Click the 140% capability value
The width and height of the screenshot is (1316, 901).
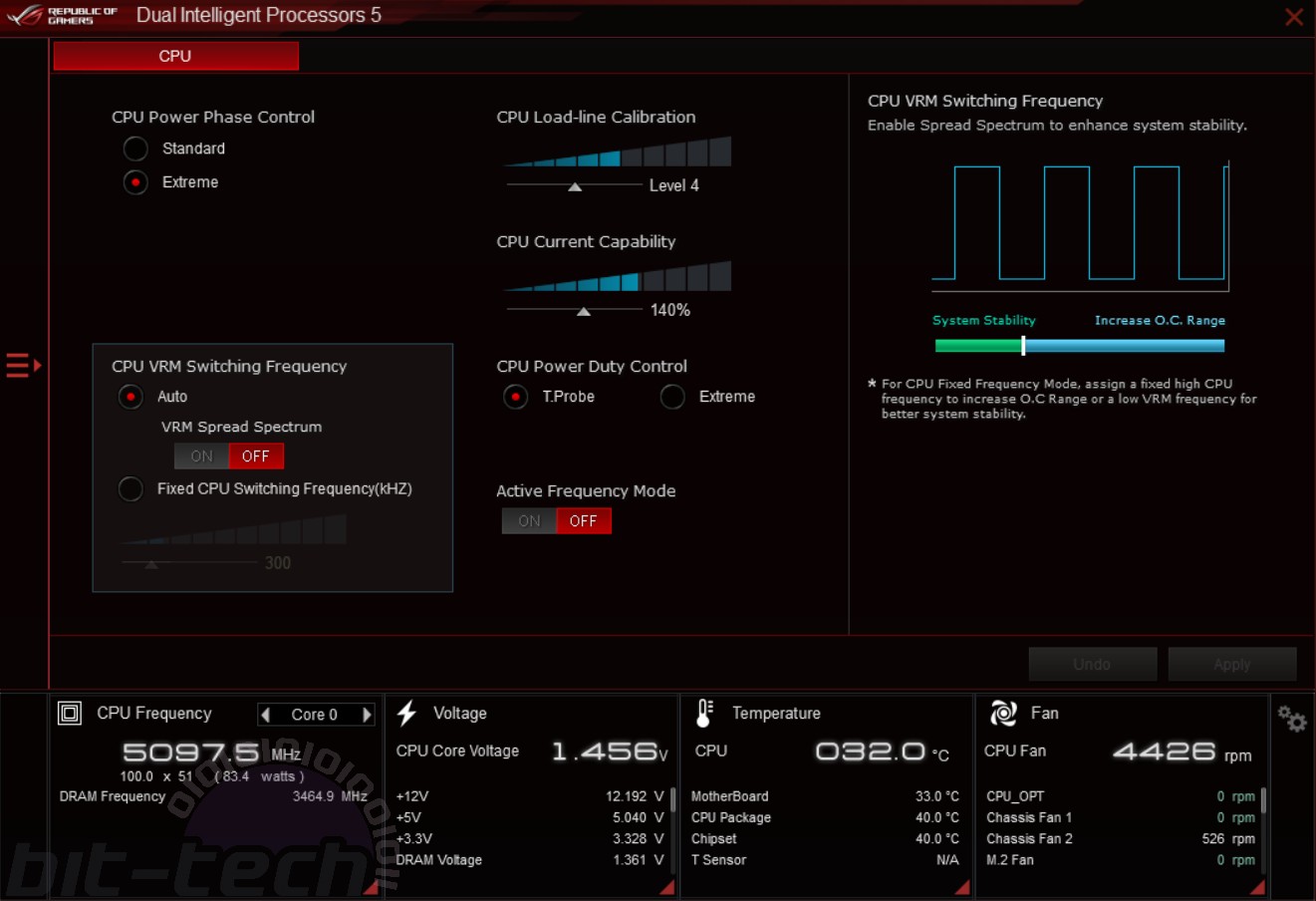(x=670, y=310)
